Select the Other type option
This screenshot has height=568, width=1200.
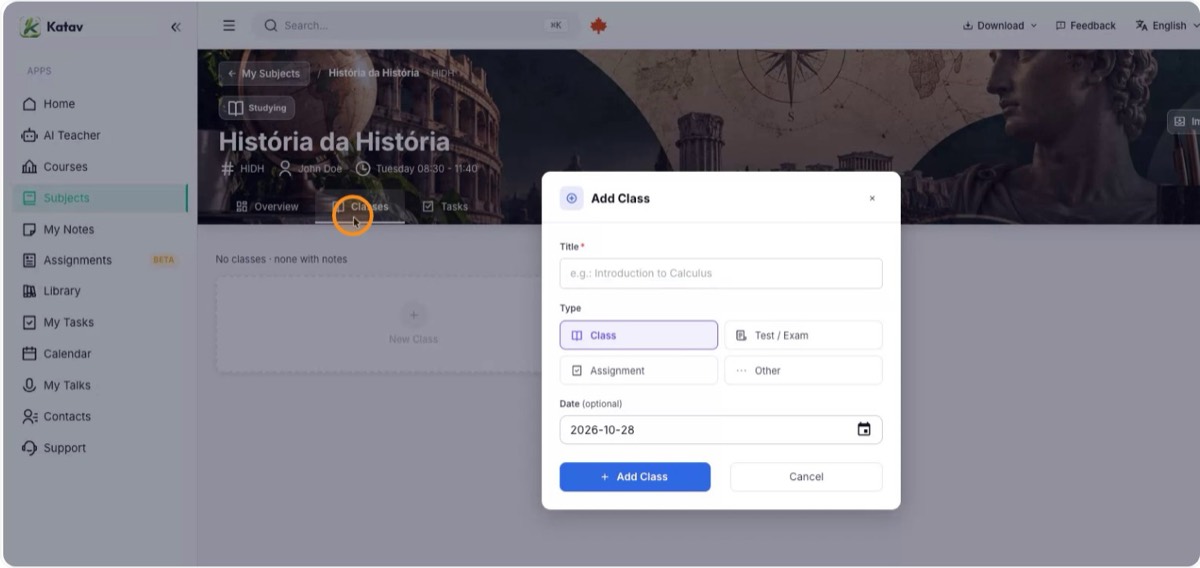pyautogui.click(x=803, y=370)
